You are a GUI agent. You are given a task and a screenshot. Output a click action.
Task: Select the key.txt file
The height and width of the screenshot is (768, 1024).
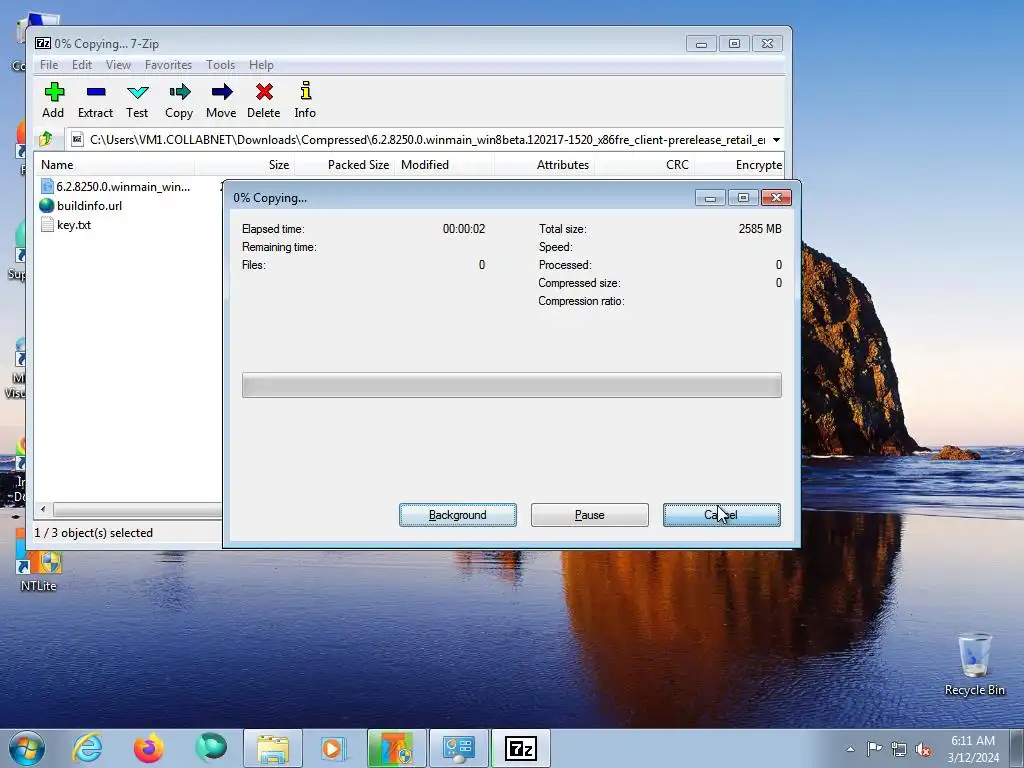click(66, 225)
